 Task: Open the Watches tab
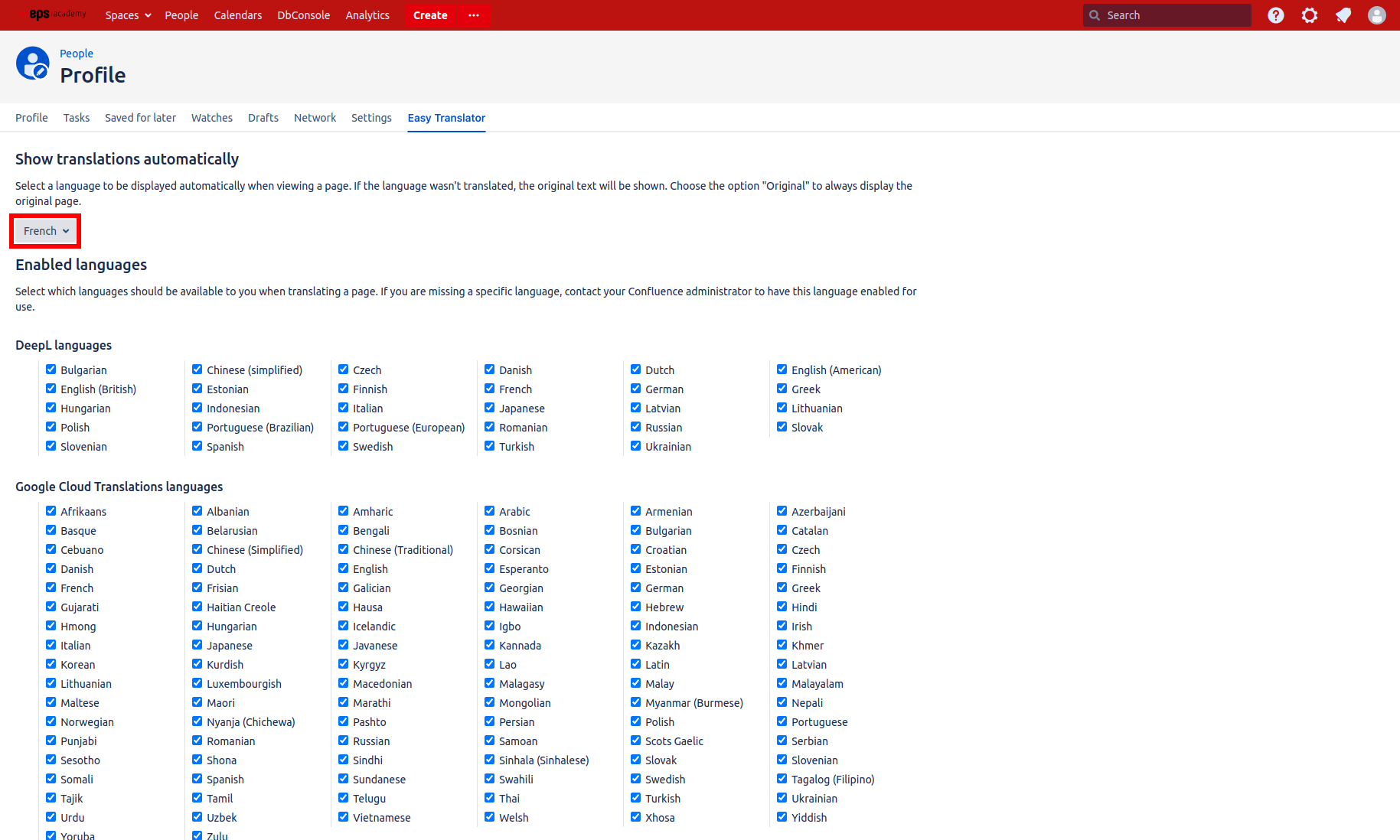pos(211,117)
